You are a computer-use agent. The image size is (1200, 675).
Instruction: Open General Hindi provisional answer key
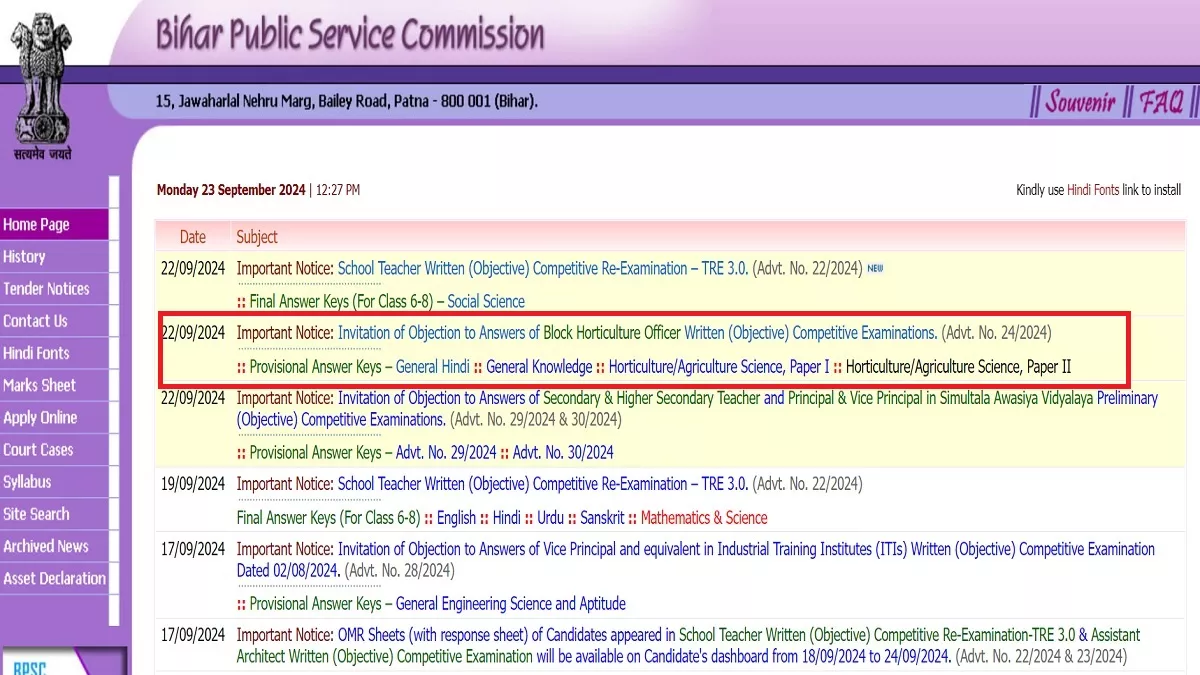tap(433, 367)
